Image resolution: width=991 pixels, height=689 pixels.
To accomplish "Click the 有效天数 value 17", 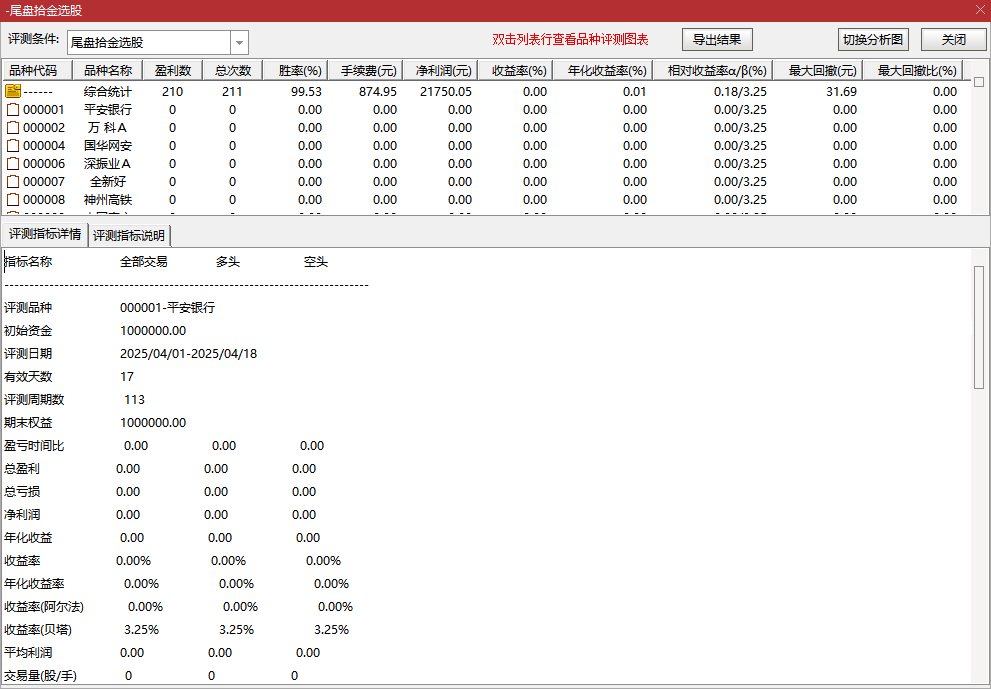I will click(127, 377).
